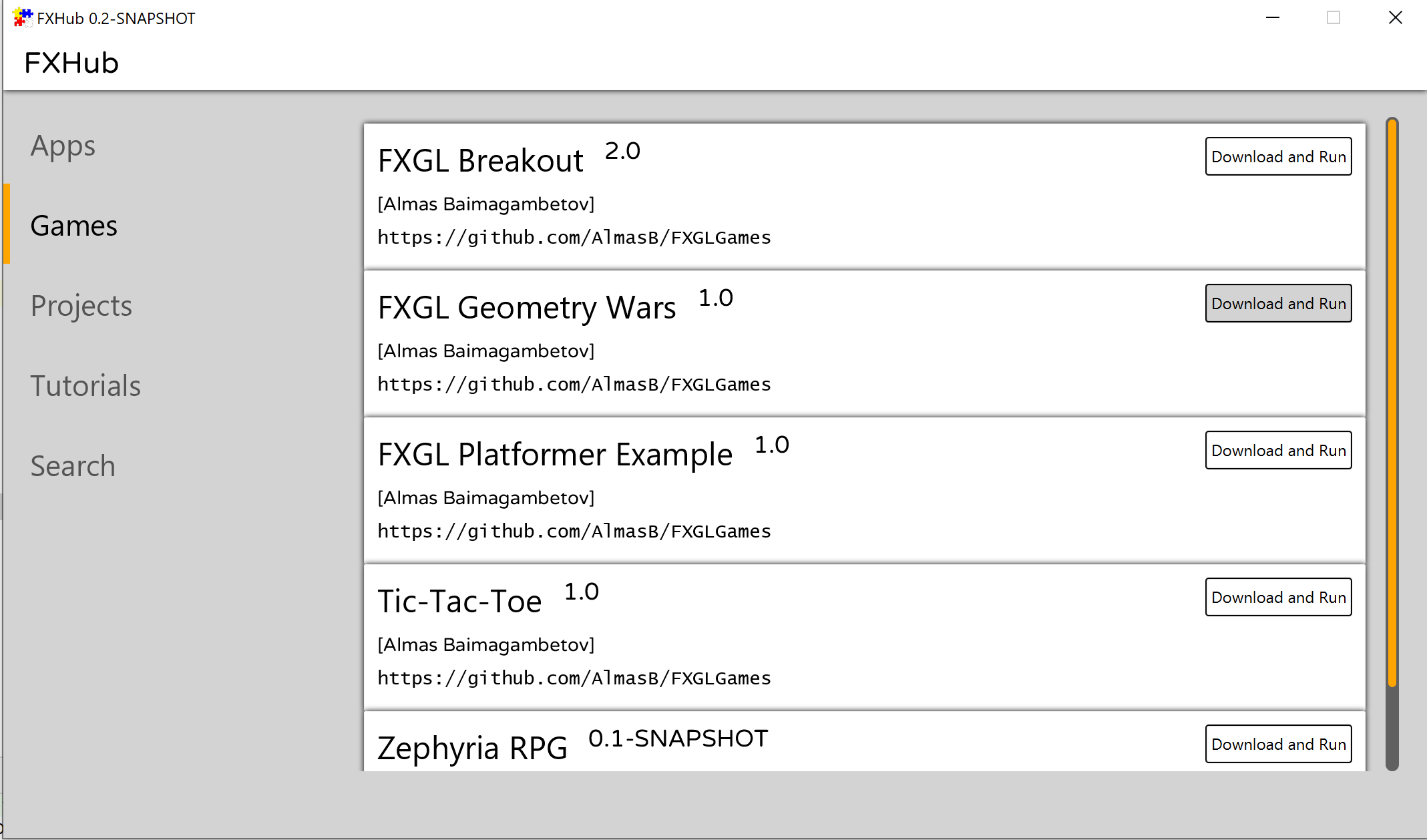The height and width of the screenshot is (840, 1427).
Task: Click the orange games list scrollbar
Action: tap(1392, 401)
